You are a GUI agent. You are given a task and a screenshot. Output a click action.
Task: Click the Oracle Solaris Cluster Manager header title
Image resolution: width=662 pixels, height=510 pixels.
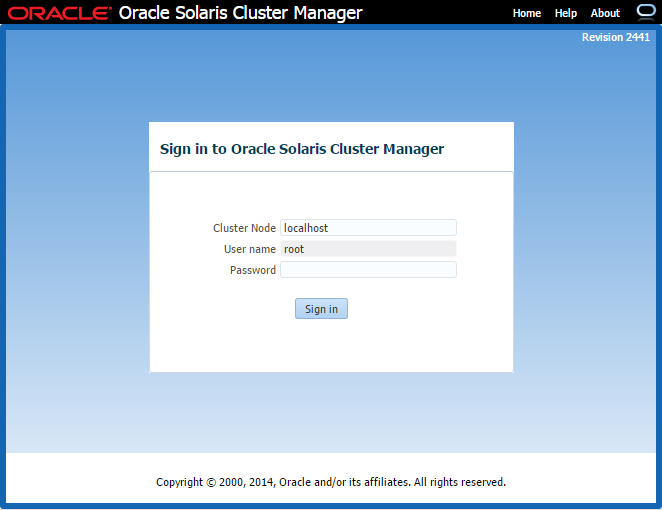240,13
